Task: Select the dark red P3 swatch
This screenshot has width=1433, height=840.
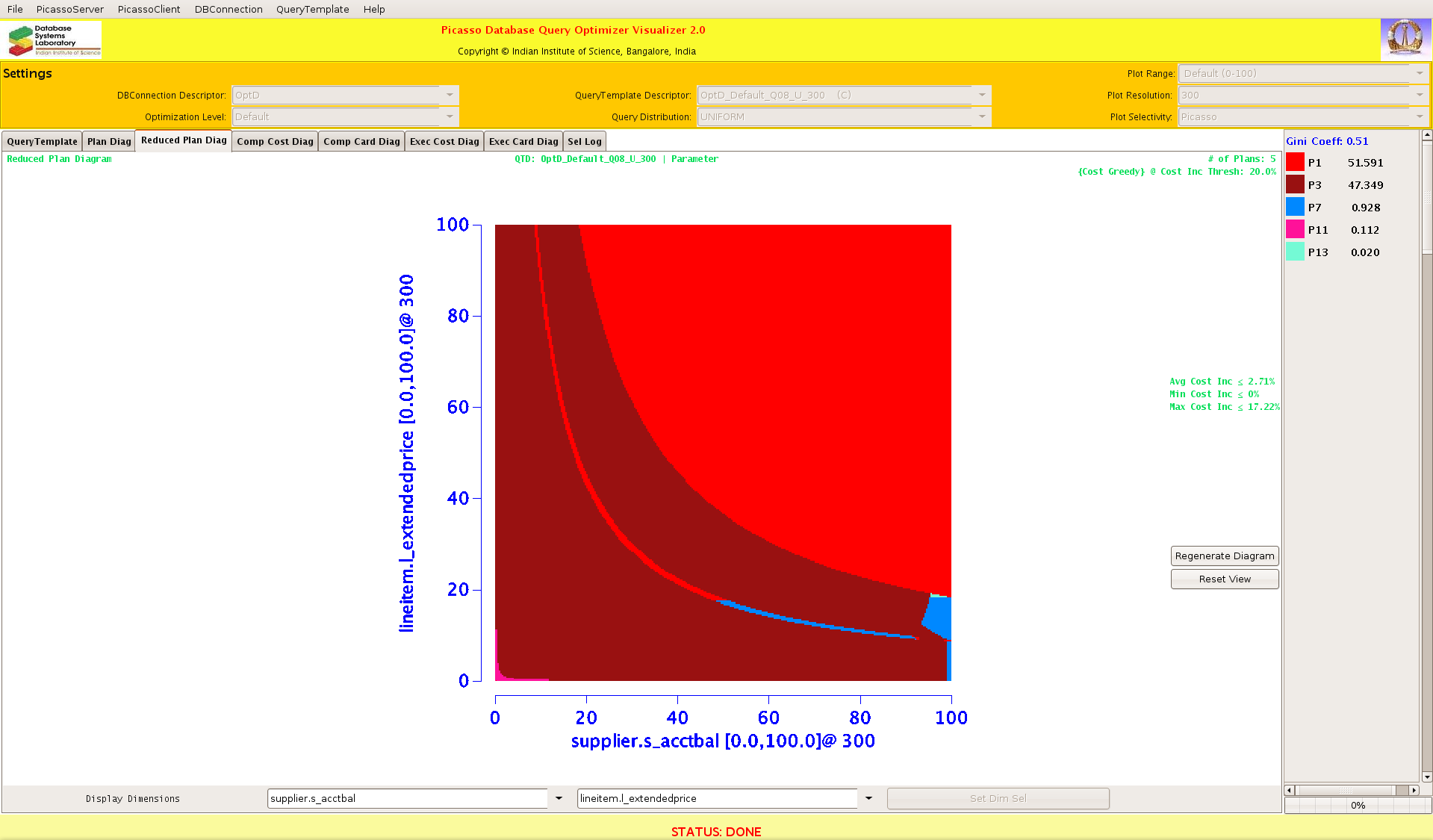Action: pyautogui.click(x=1295, y=185)
